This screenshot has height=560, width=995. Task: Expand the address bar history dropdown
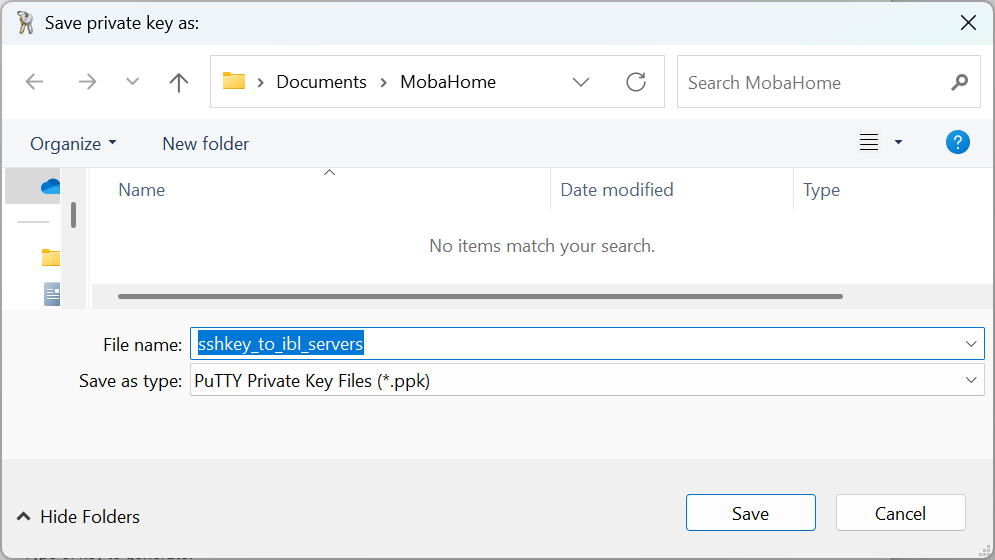coord(581,82)
